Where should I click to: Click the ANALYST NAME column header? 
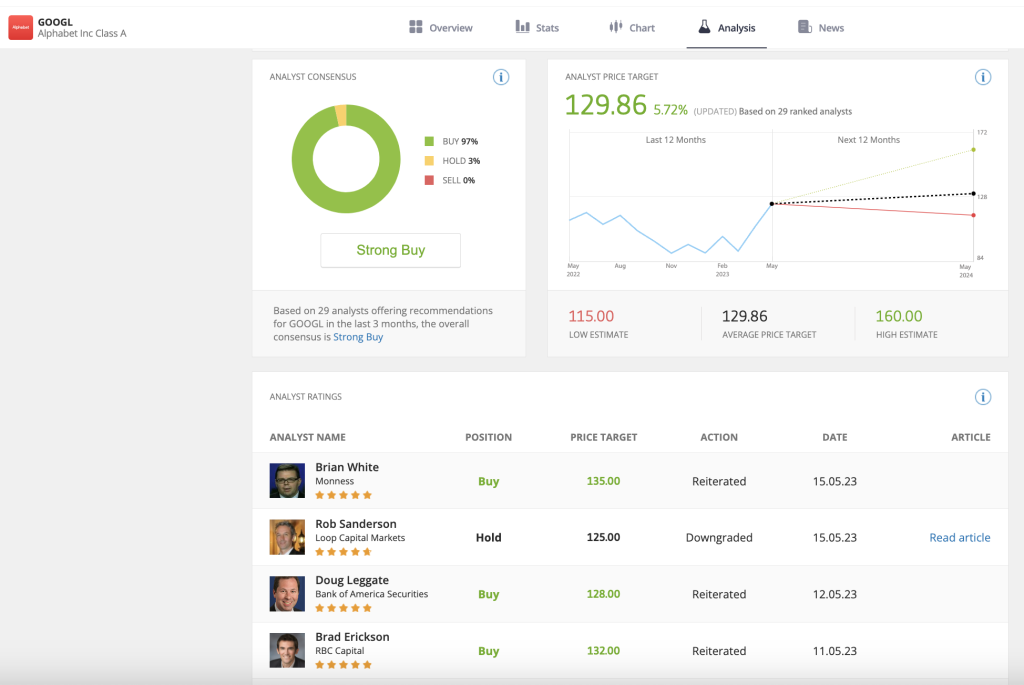point(308,437)
